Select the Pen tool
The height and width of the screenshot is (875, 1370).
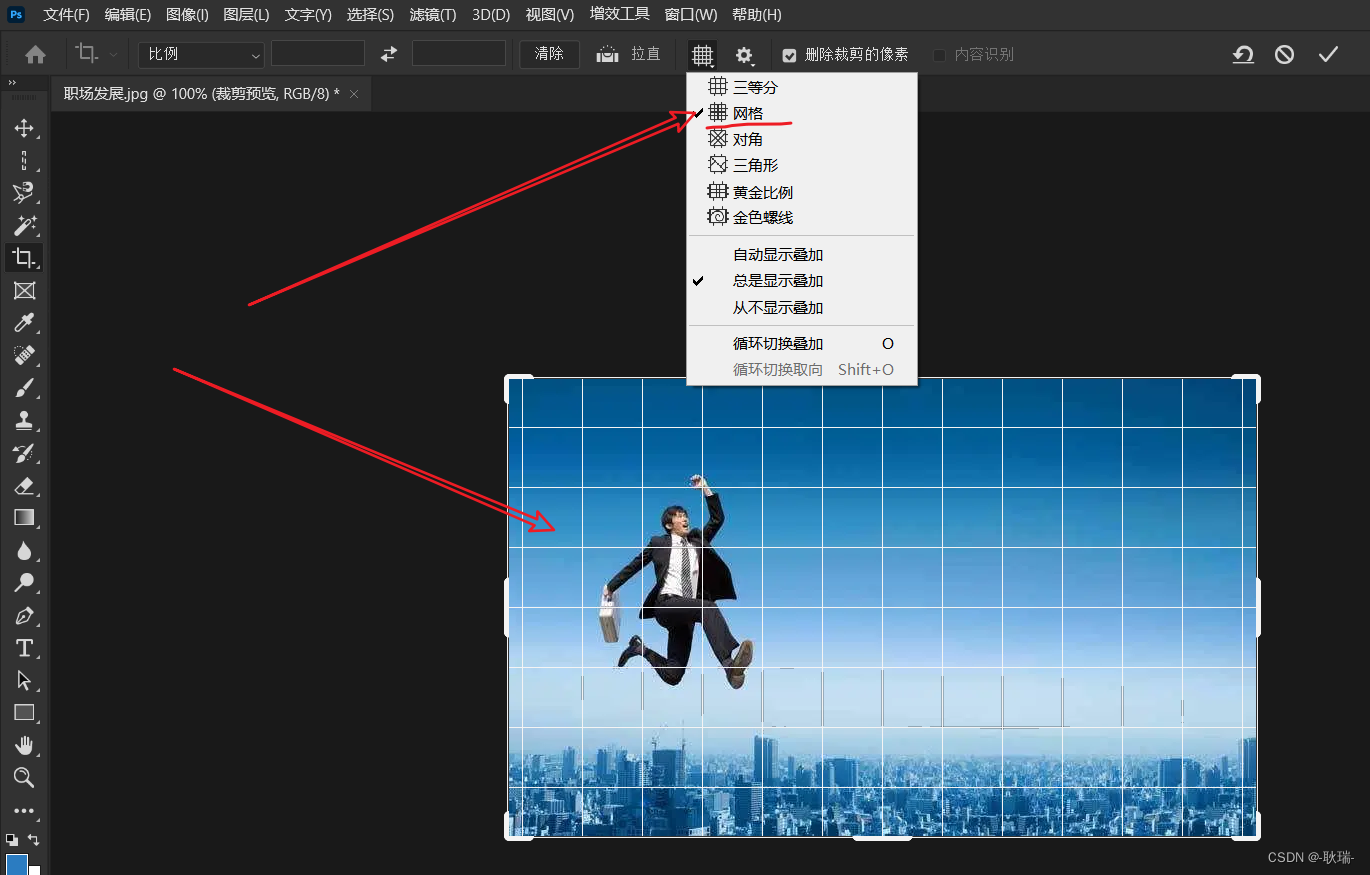tap(24, 615)
